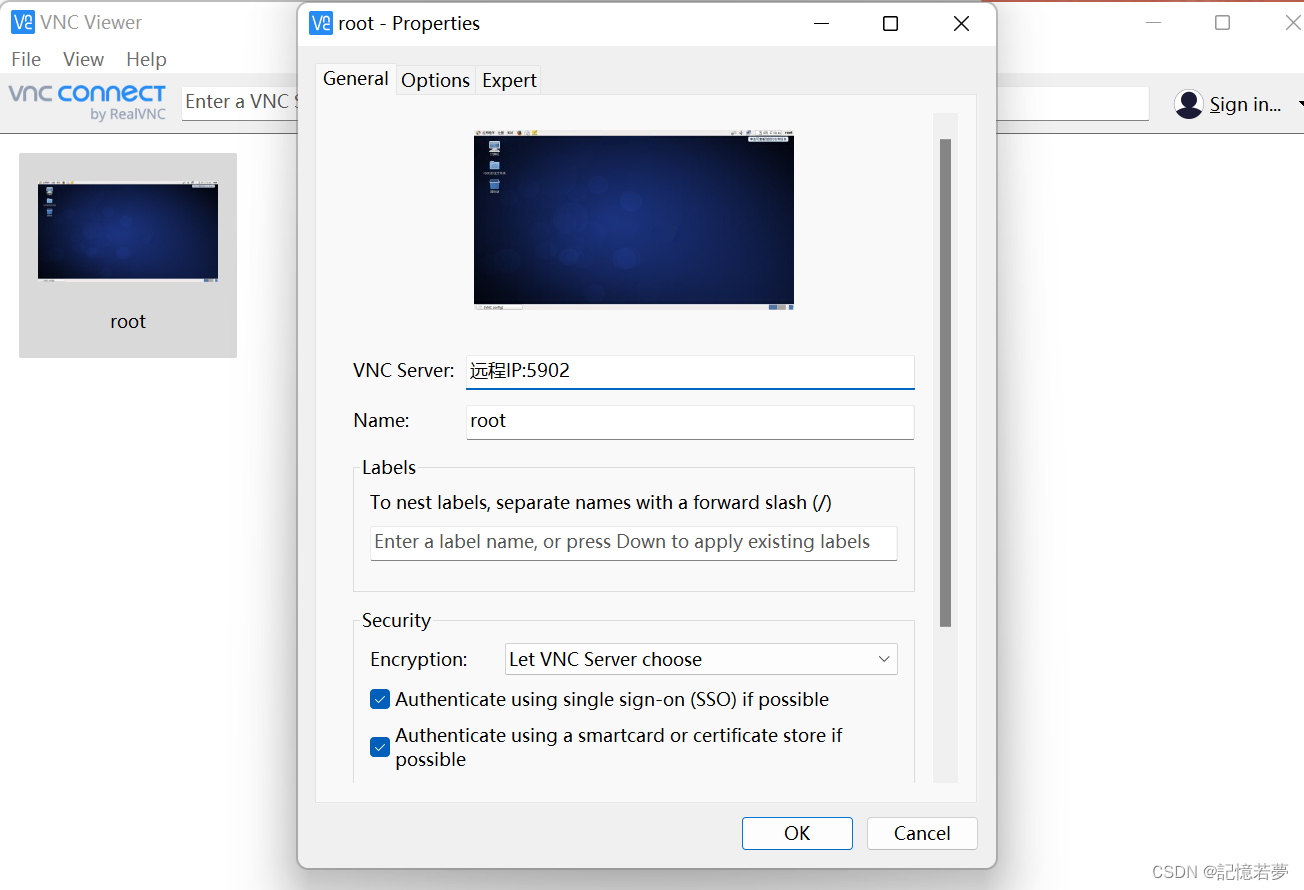The image size is (1304, 890).
Task: Switch to the Options tab
Action: (435, 80)
